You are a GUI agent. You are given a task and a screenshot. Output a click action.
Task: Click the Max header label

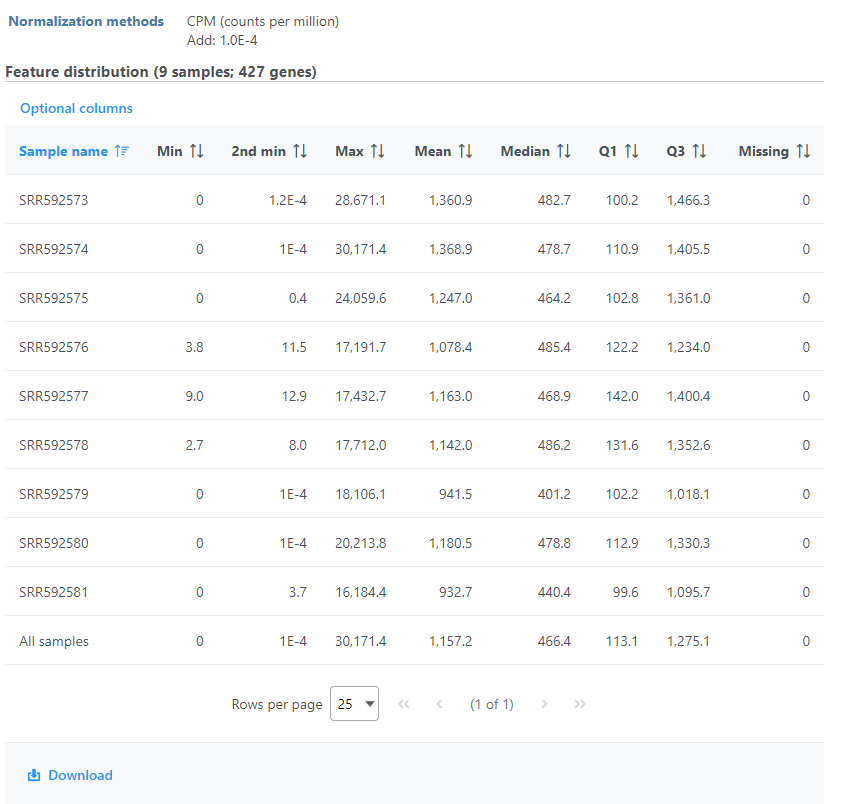tap(350, 151)
